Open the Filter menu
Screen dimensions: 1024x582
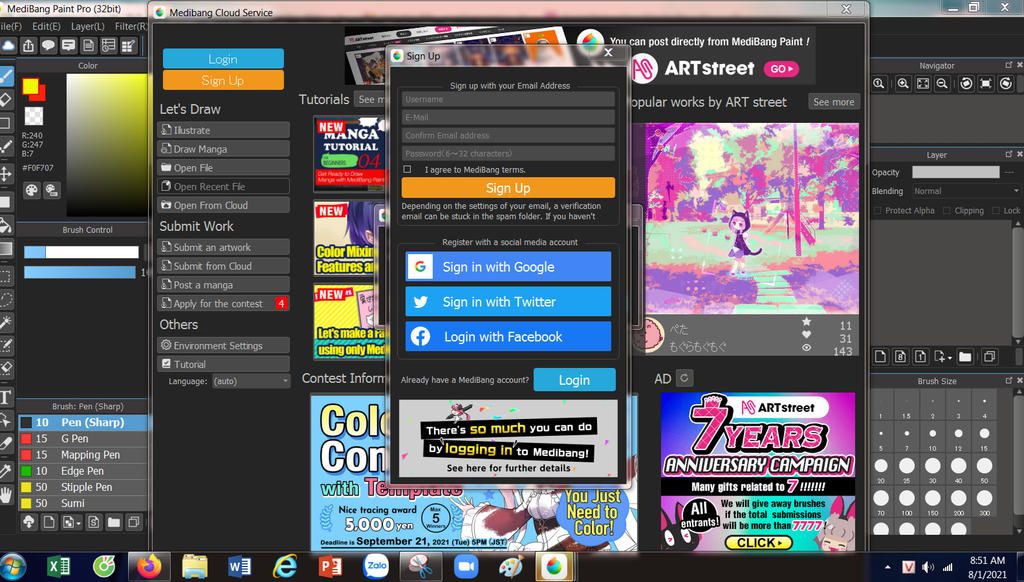131,26
